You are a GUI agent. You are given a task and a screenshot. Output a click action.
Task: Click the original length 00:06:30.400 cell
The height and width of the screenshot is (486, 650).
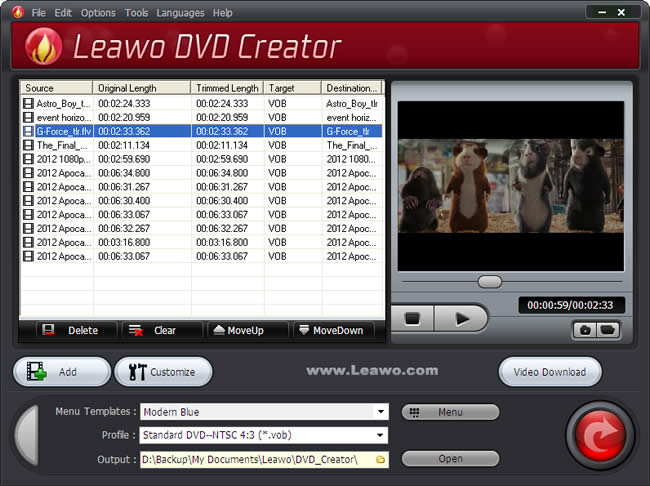click(x=124, y=201)
